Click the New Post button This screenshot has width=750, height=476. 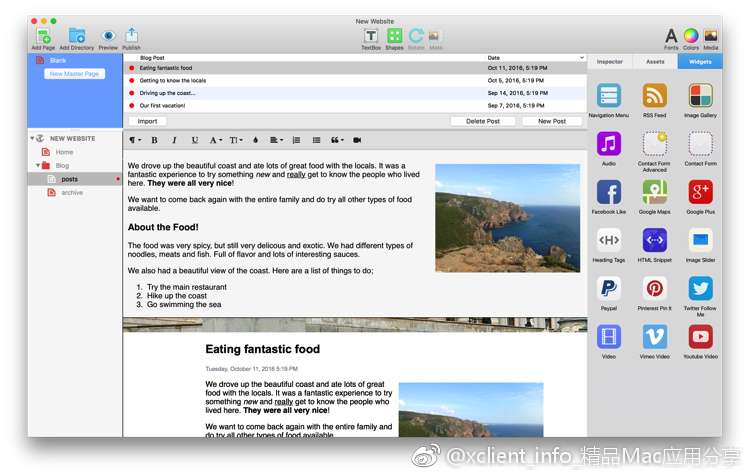click(552, 121)
